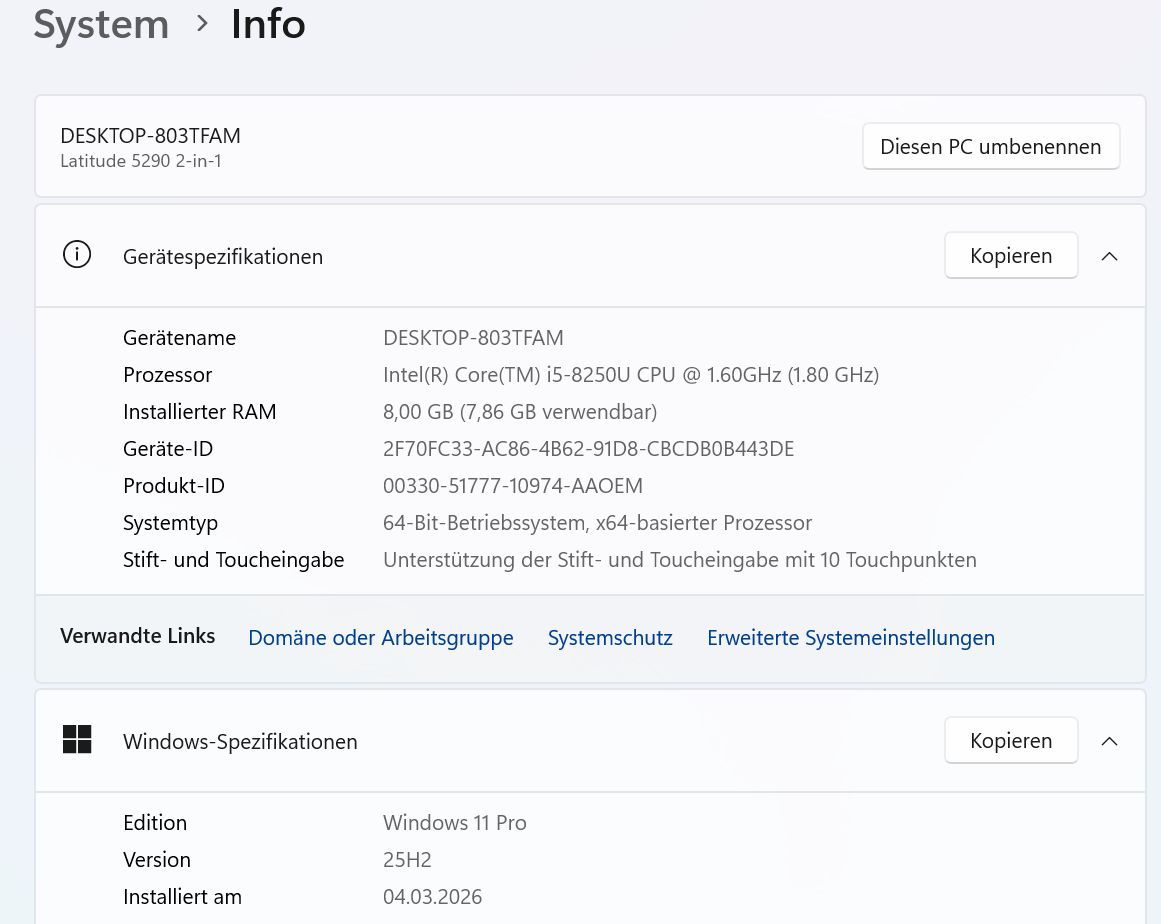Click the Geräte-ID value text
Image resolution: width=1161 pixels, height=924 pixels.
pyautogui.click(x=588, y=449)
